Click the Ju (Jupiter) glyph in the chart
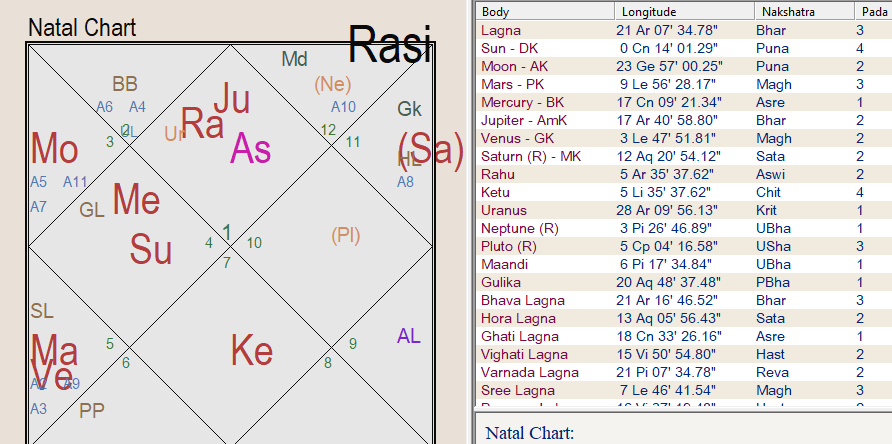892x444 pixels. click(232, 98)
